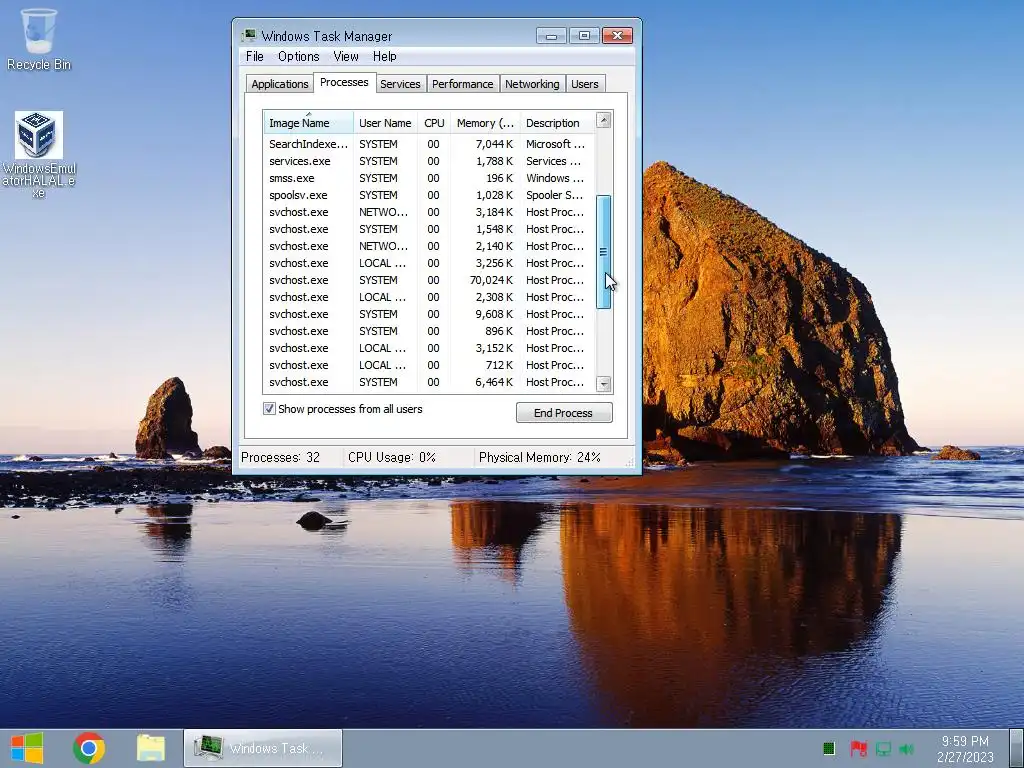Image resolution: width=1024 pixels, height=768 pixels.
Task: Select the WindowsEmulatorHALAL.exe desktop icon
Action: pyautogui.click(x=39, y=154)
